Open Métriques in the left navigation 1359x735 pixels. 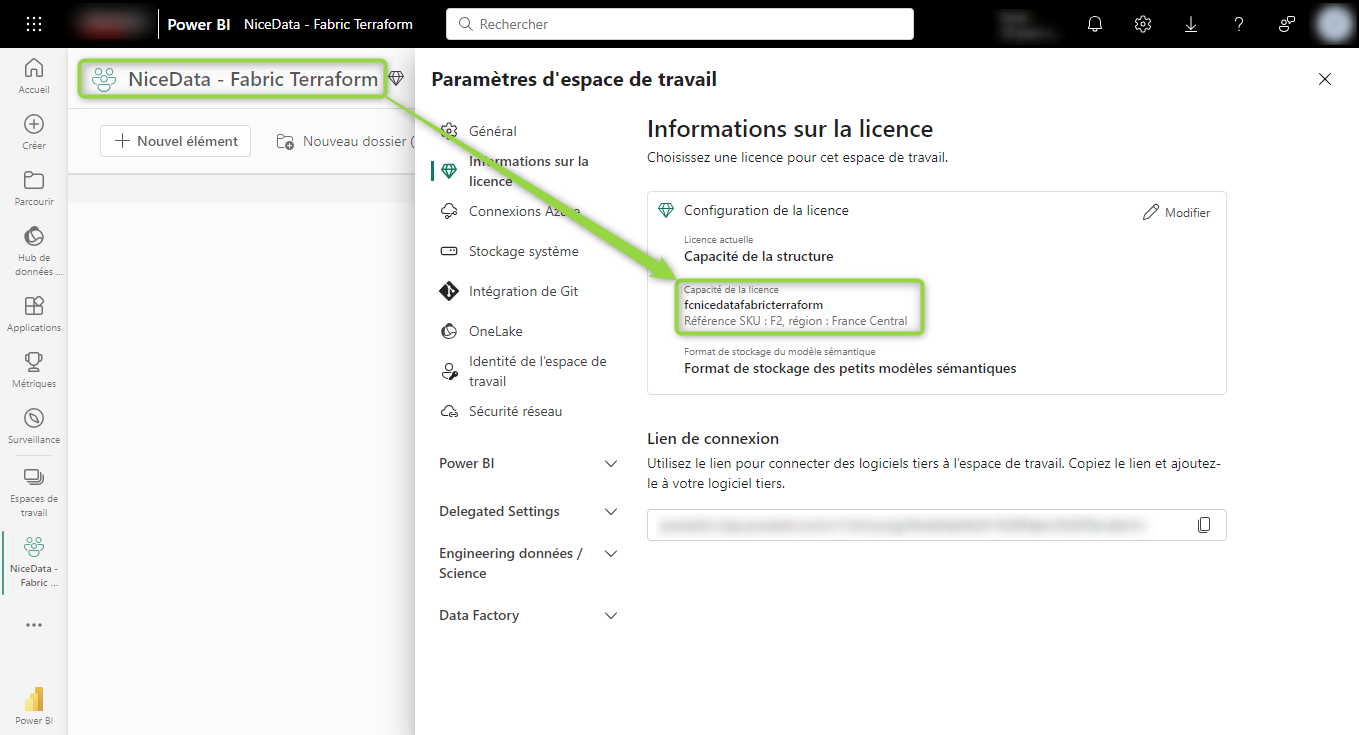pos(34,370)
